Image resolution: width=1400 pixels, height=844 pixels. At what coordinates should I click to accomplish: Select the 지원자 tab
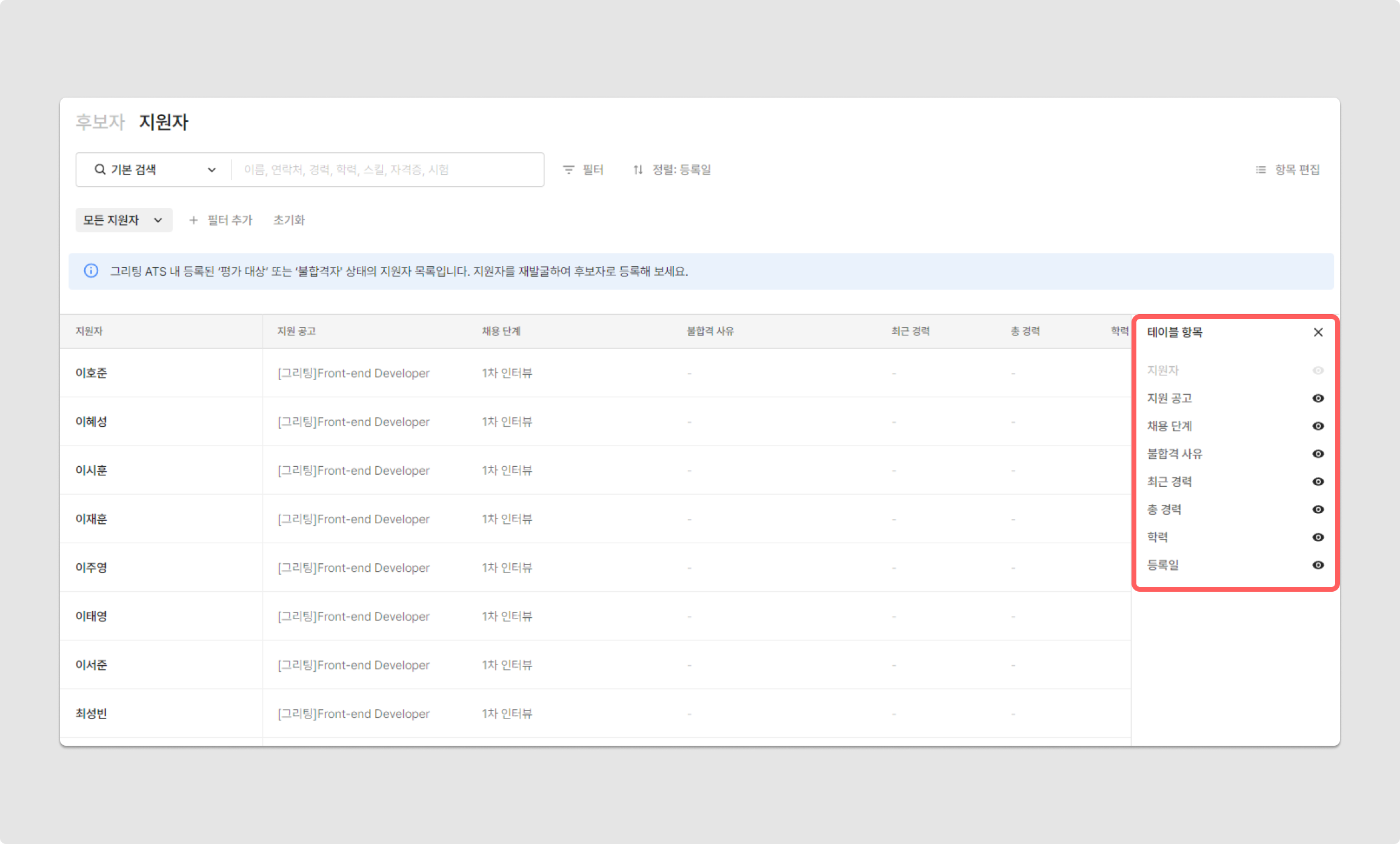pos(164,122)
